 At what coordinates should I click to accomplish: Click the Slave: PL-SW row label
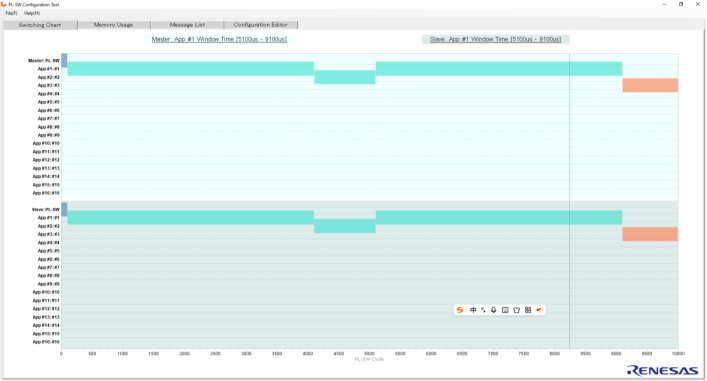[x=46, y=209]
